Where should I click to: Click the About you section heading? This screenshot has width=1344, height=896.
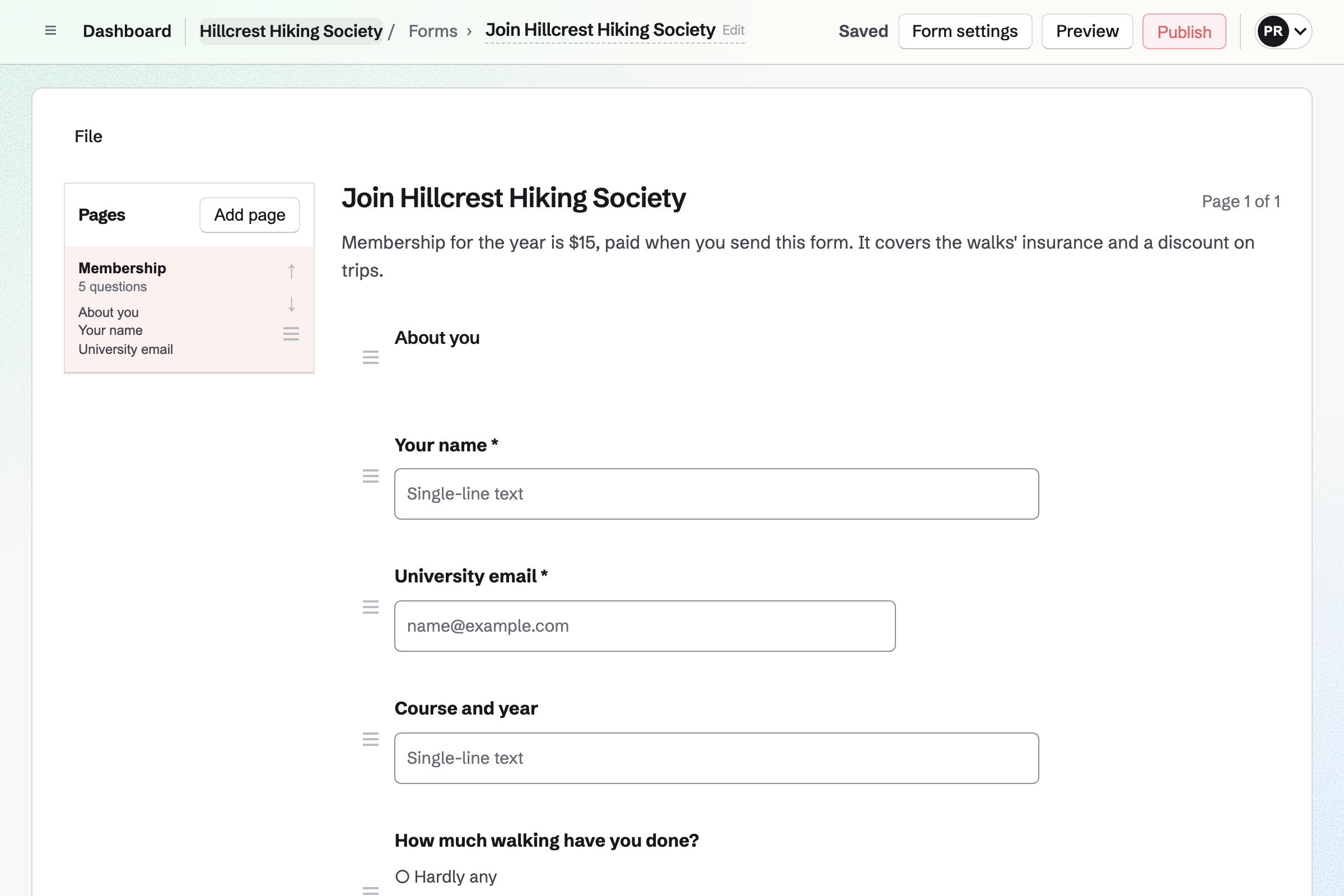(437, 338)
